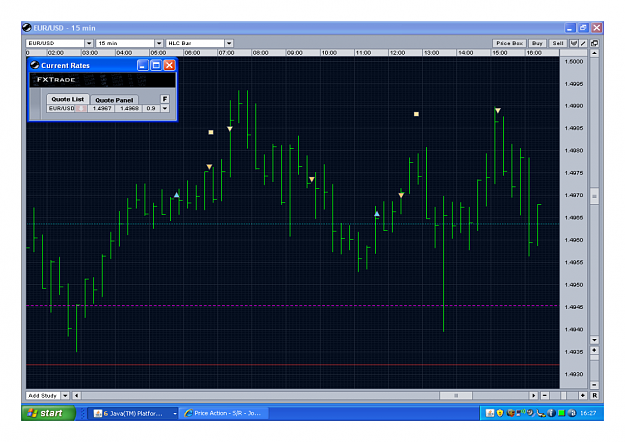Click the Buy button
Image resolution: width=625 pixels, height=442 pixels.
click(537, 43)
